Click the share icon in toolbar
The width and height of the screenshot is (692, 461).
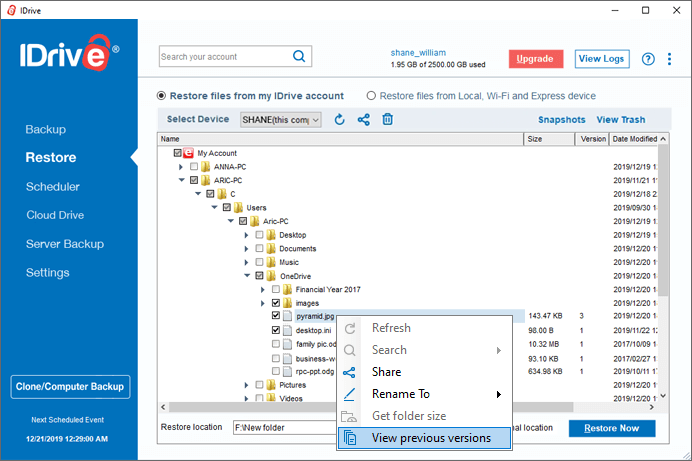(364, 120)
